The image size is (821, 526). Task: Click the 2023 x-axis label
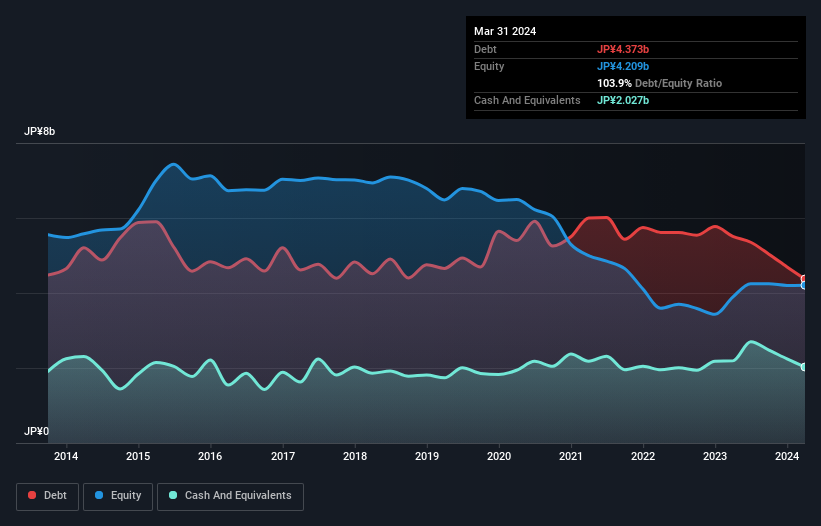click(x=715, y=456)
